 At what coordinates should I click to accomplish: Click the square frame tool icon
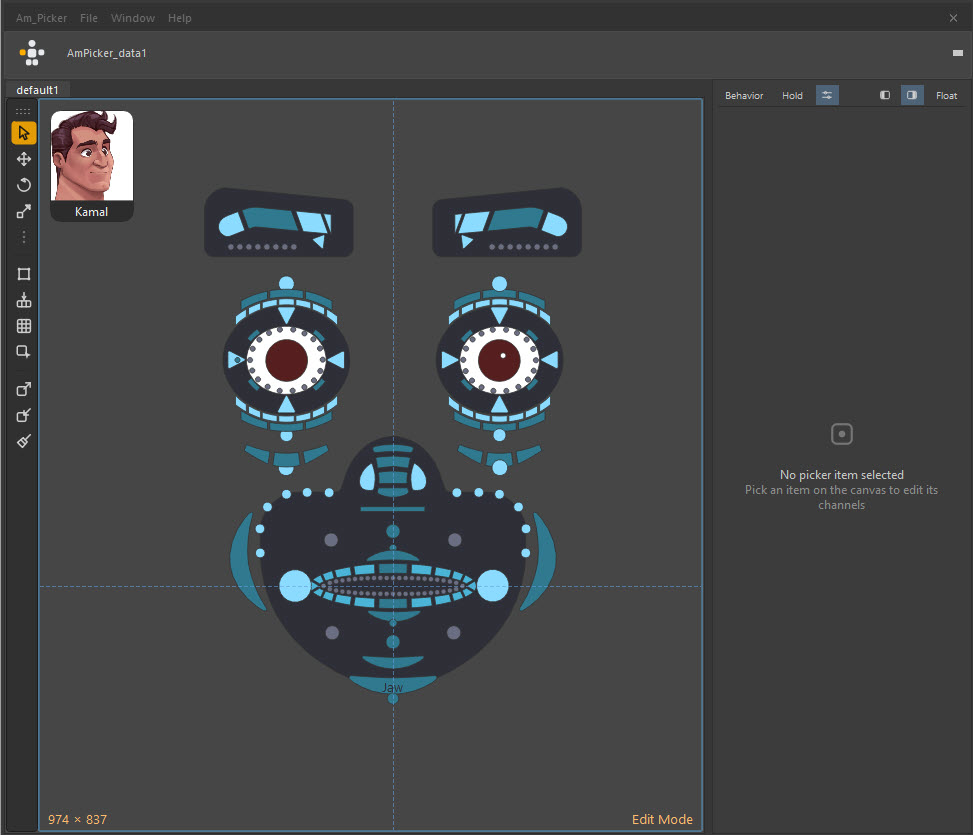[24, 274]
